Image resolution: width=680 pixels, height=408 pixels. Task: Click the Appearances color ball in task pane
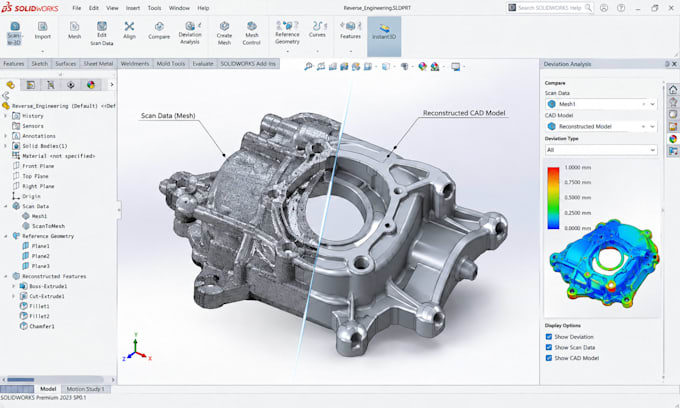[673, 139]
